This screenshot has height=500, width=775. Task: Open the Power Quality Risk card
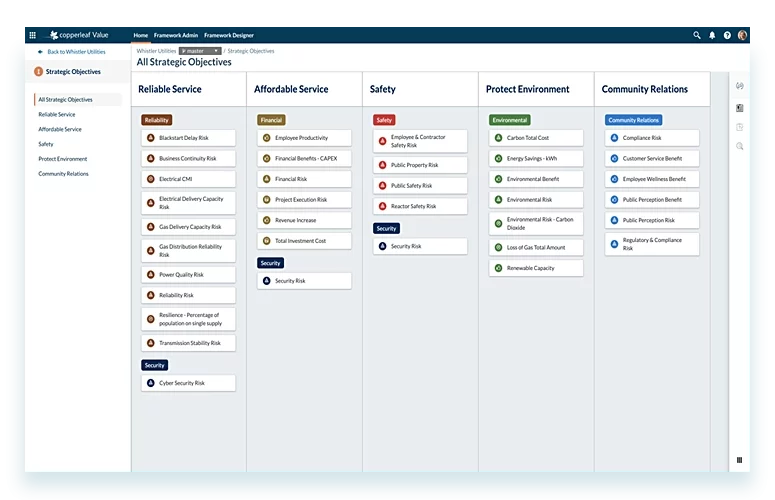188,275
